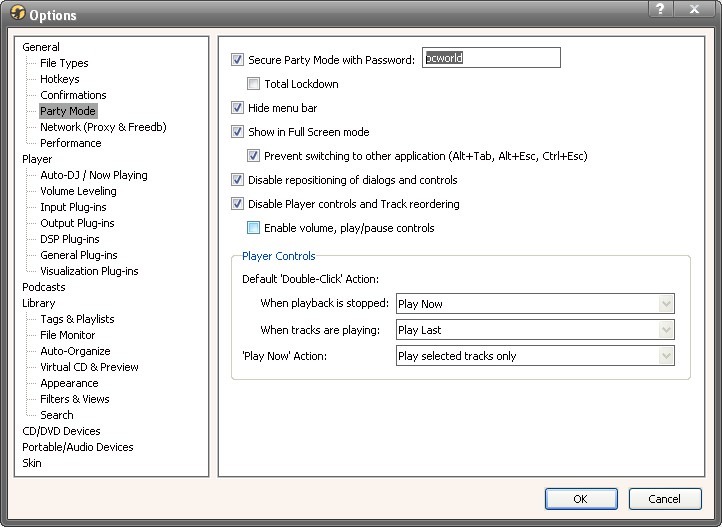Click the party mode password field
This screenshot has width=722, height=527.
coord(491,58)
